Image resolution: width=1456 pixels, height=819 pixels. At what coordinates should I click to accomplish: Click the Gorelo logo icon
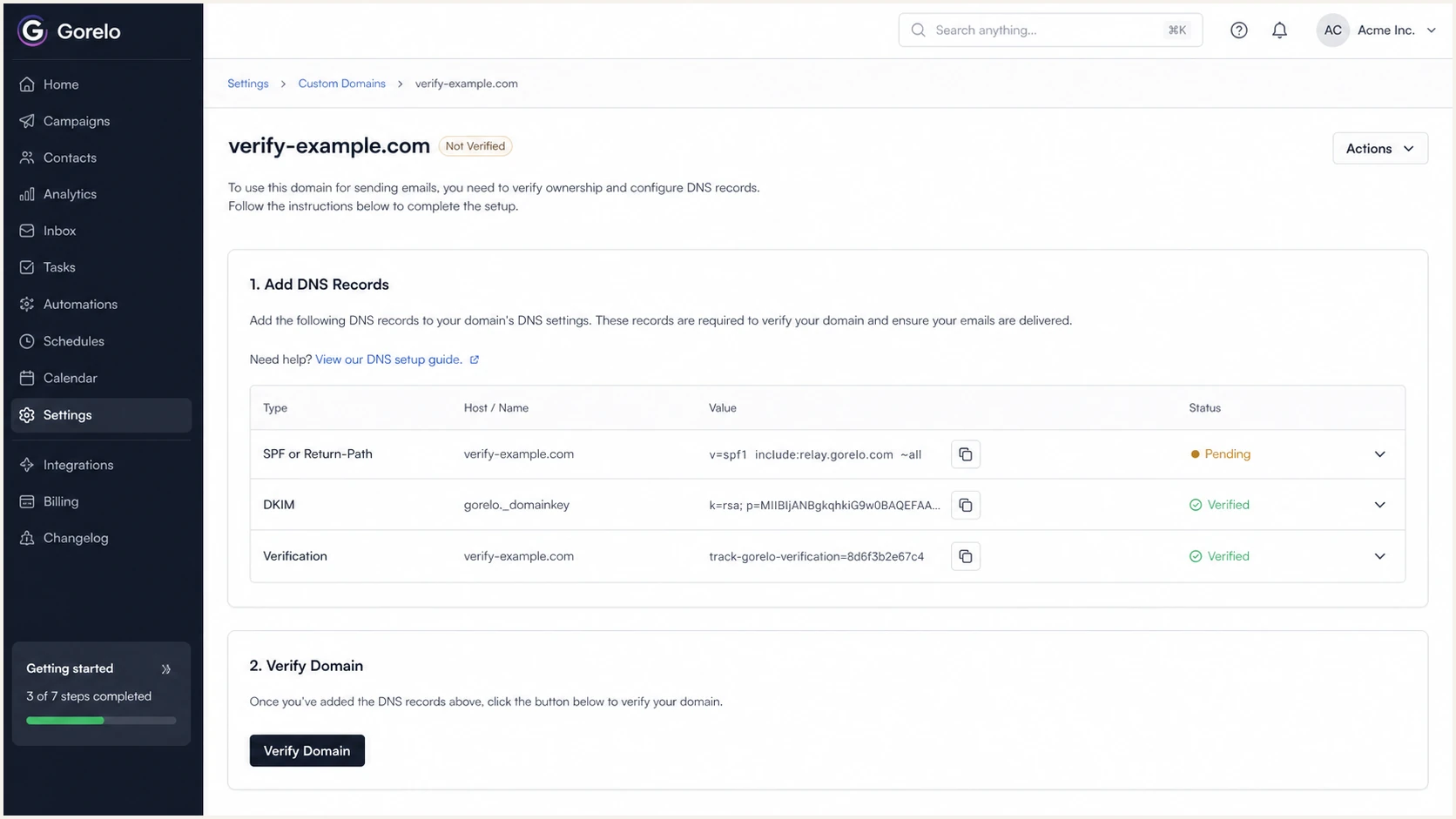[x=32, y=31]
